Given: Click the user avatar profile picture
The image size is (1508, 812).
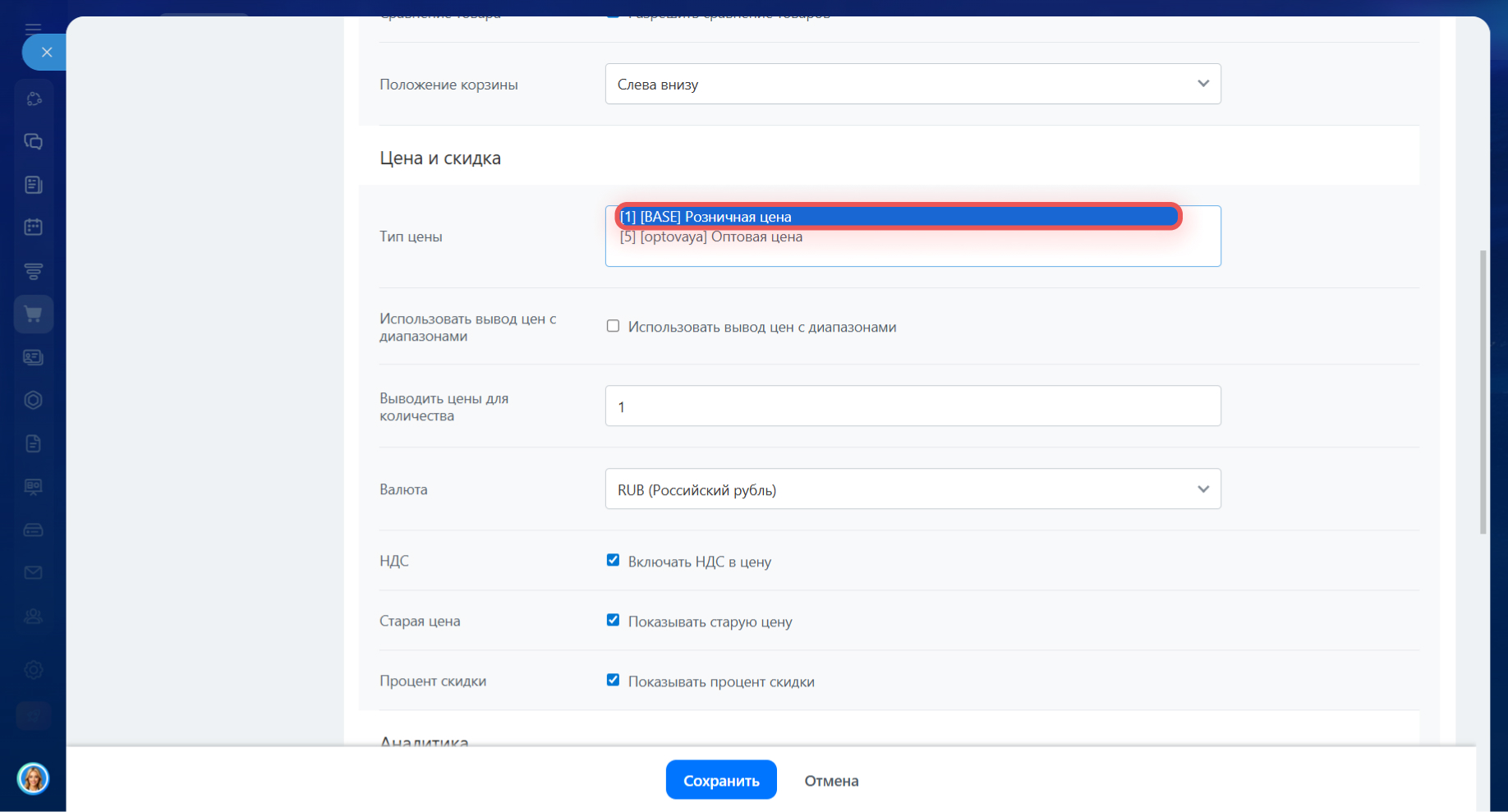Looking at the screenshot, I should tap(34, 778).
